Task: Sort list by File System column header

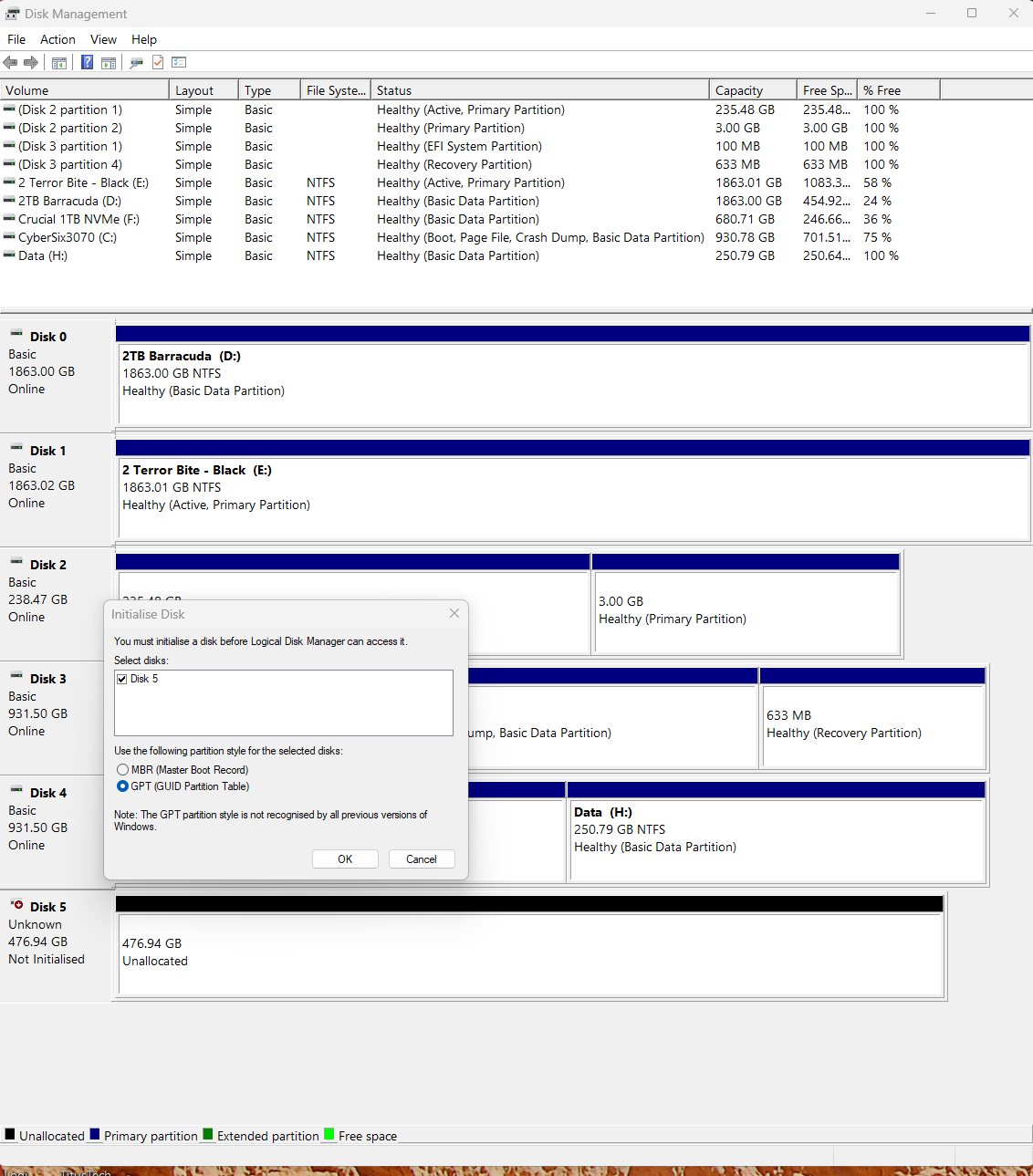Action: coord(335,90)
